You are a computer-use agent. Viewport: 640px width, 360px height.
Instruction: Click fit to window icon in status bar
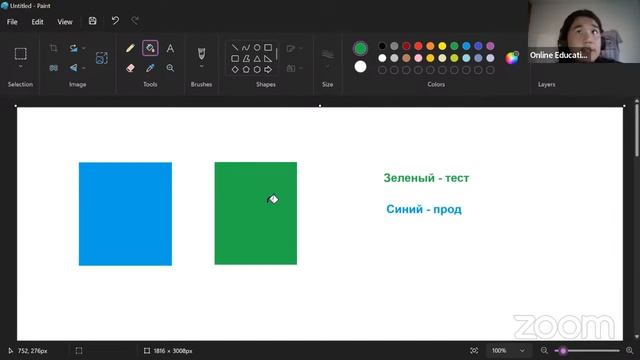(x=474, y=351)
